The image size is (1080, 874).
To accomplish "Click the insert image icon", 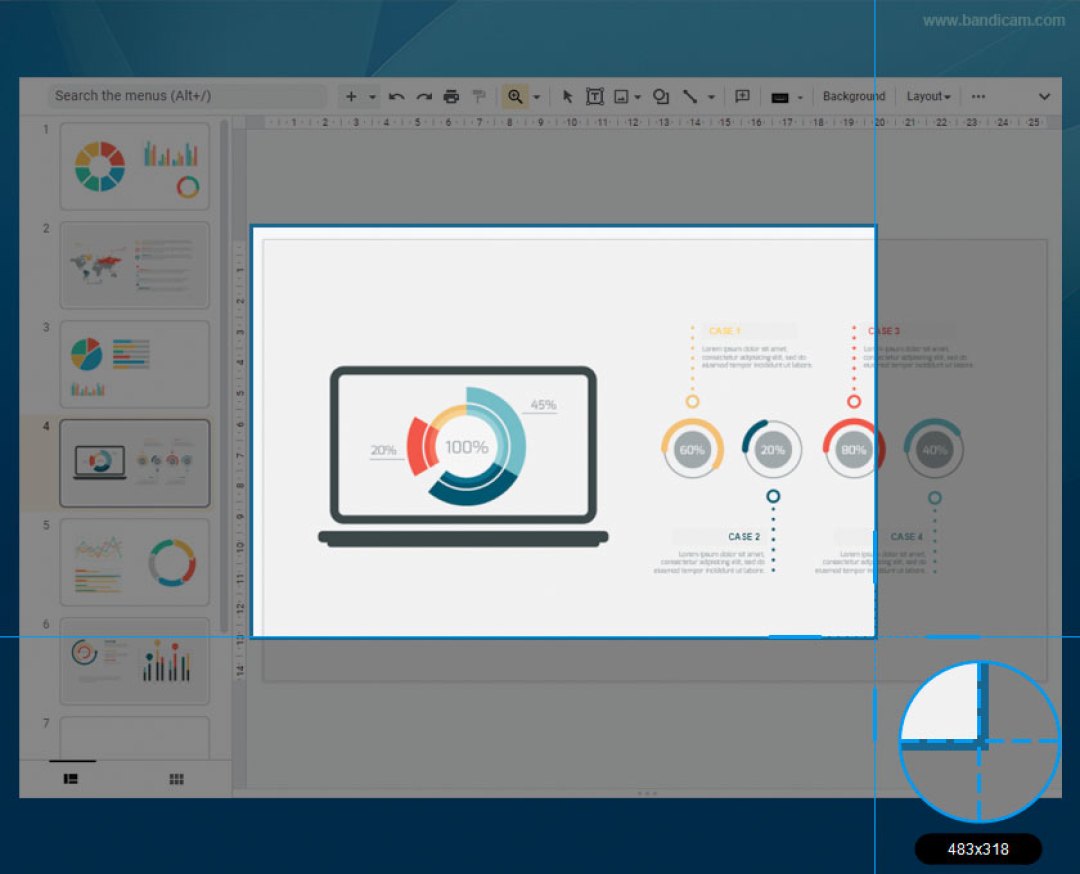I will tap(621, 96).
